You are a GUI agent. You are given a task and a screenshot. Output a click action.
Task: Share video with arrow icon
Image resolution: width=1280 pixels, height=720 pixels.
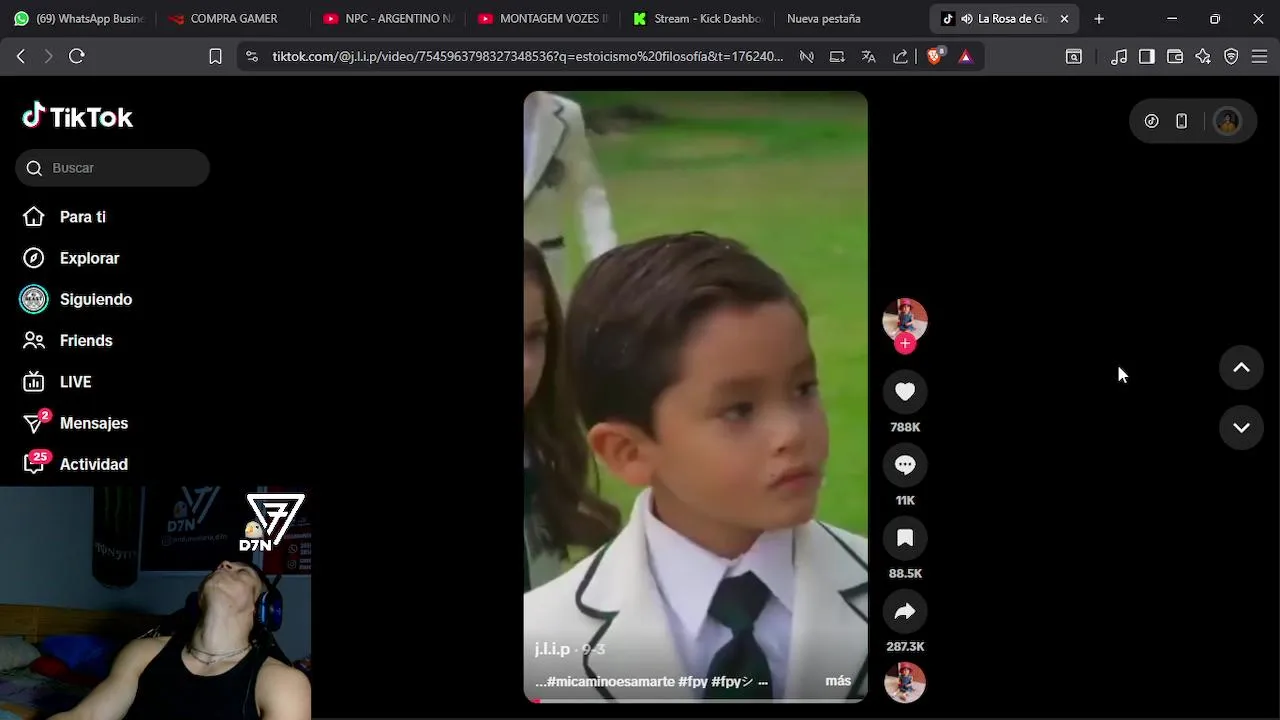pos(905,611)
